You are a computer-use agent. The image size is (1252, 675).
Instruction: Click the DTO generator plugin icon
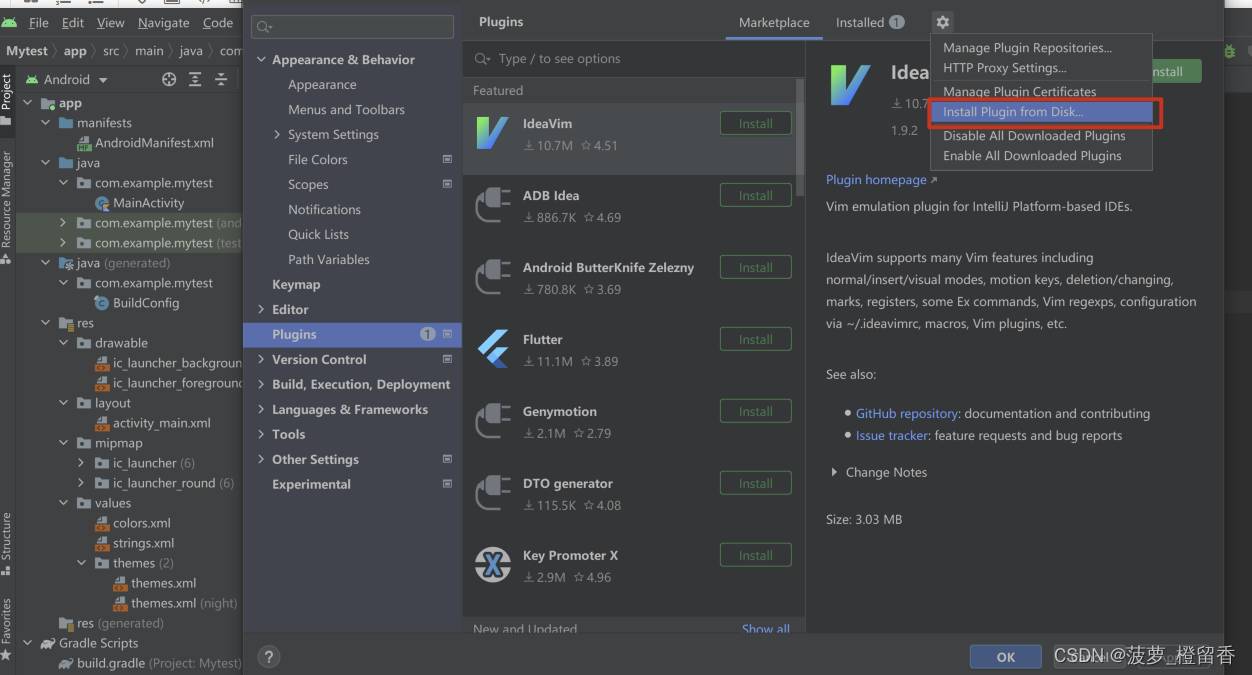pyautogui.click(x=492, y=493)
